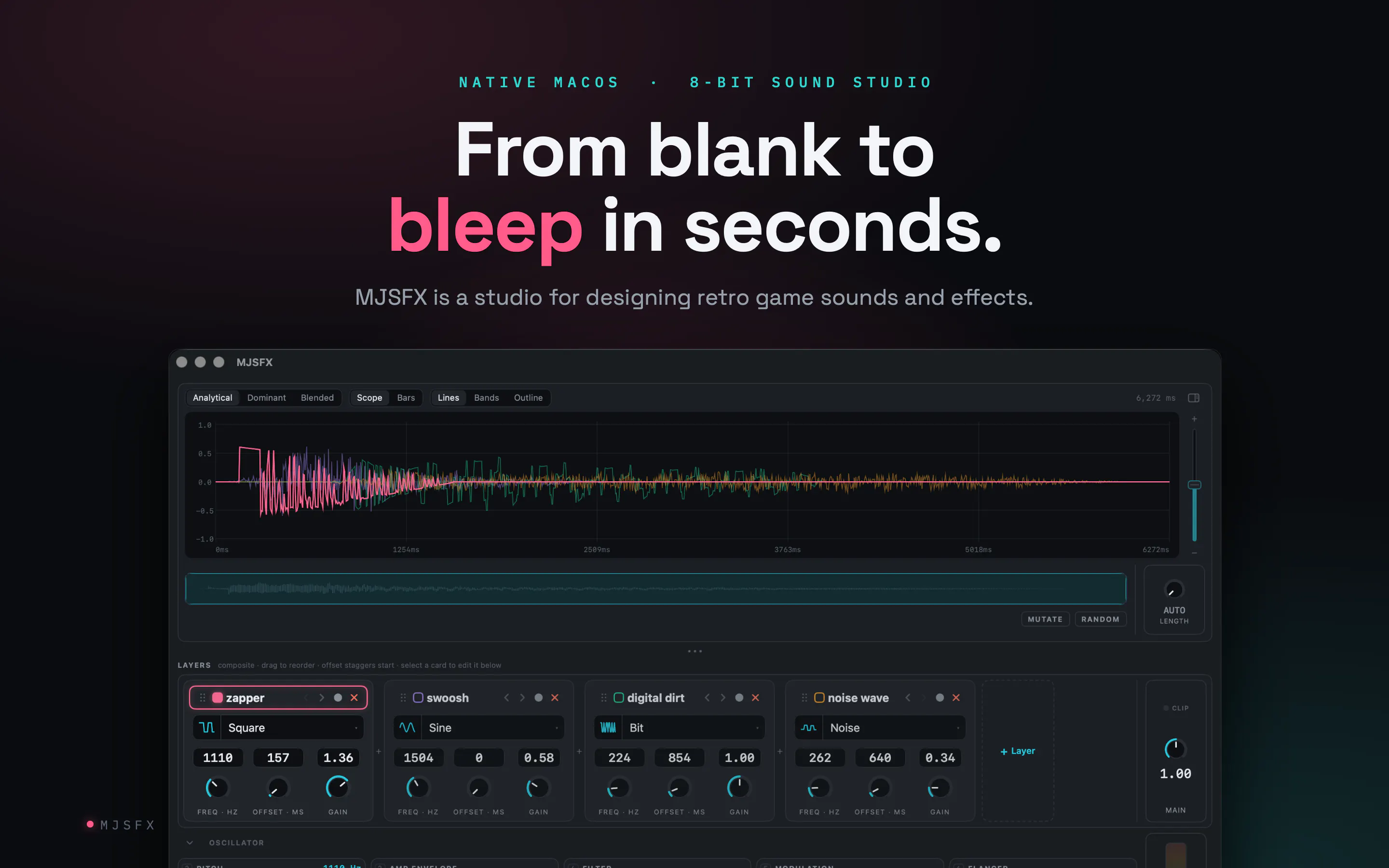Click the three-dot divider handle above LAYERS
Viewport: 1389px width, 868px height.
(694, 651)
